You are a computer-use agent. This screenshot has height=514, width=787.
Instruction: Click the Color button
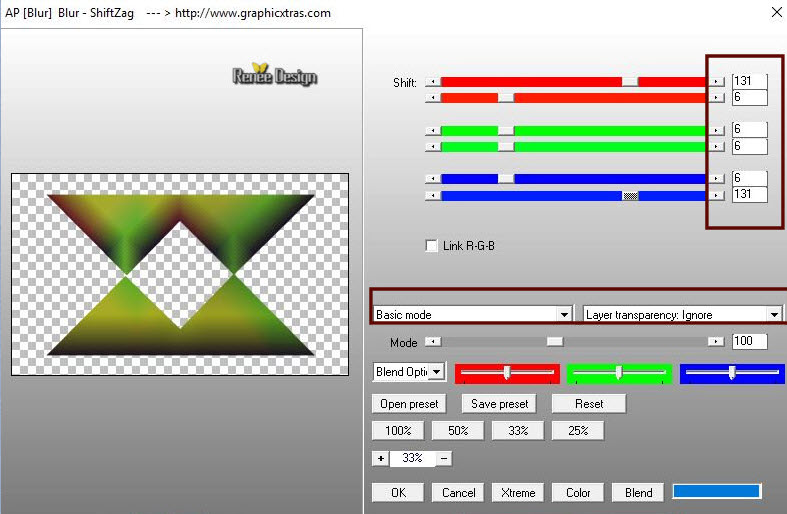point(578,492)
